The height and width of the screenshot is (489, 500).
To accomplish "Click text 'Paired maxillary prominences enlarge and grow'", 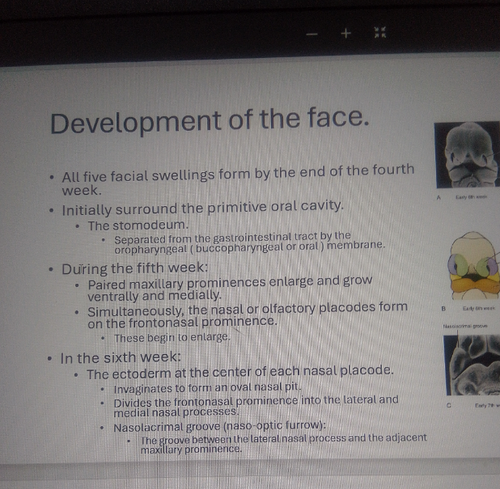I will [230, 283].
